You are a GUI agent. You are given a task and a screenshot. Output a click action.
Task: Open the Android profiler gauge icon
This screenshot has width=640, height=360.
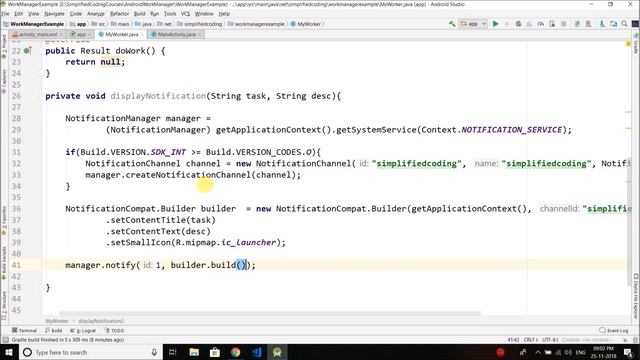point(541,24)
